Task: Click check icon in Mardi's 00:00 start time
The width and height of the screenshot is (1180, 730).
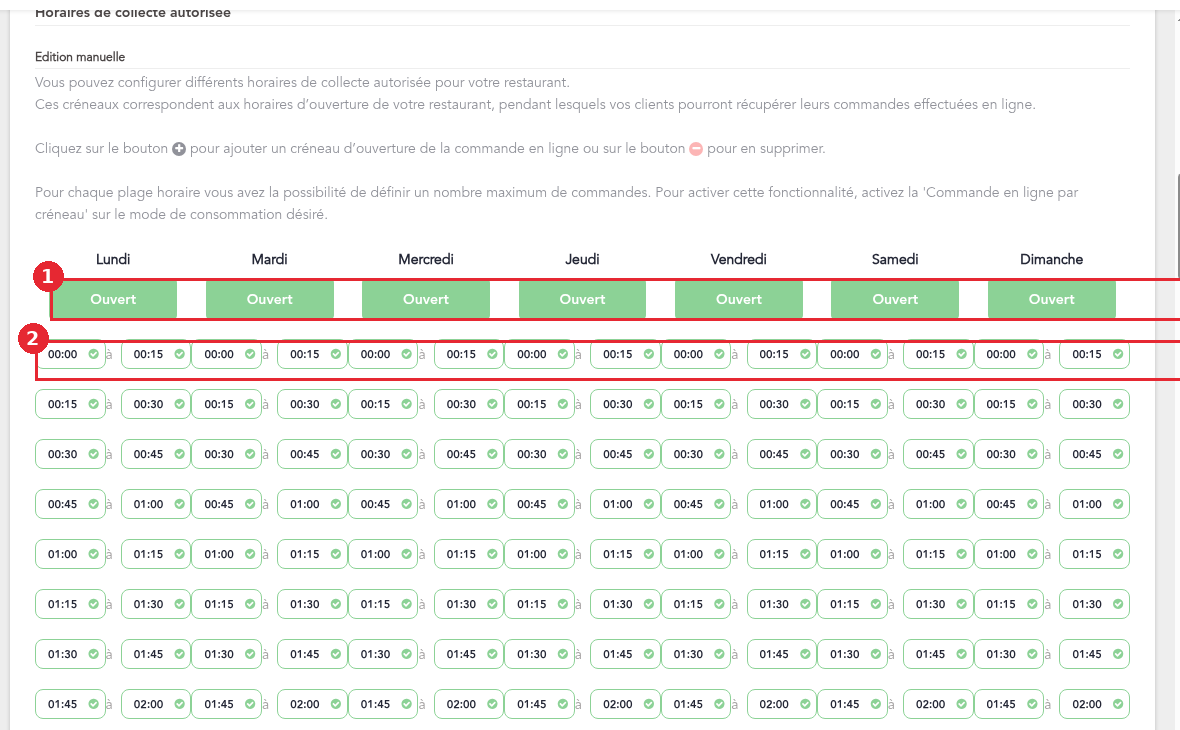Action: 250,354
